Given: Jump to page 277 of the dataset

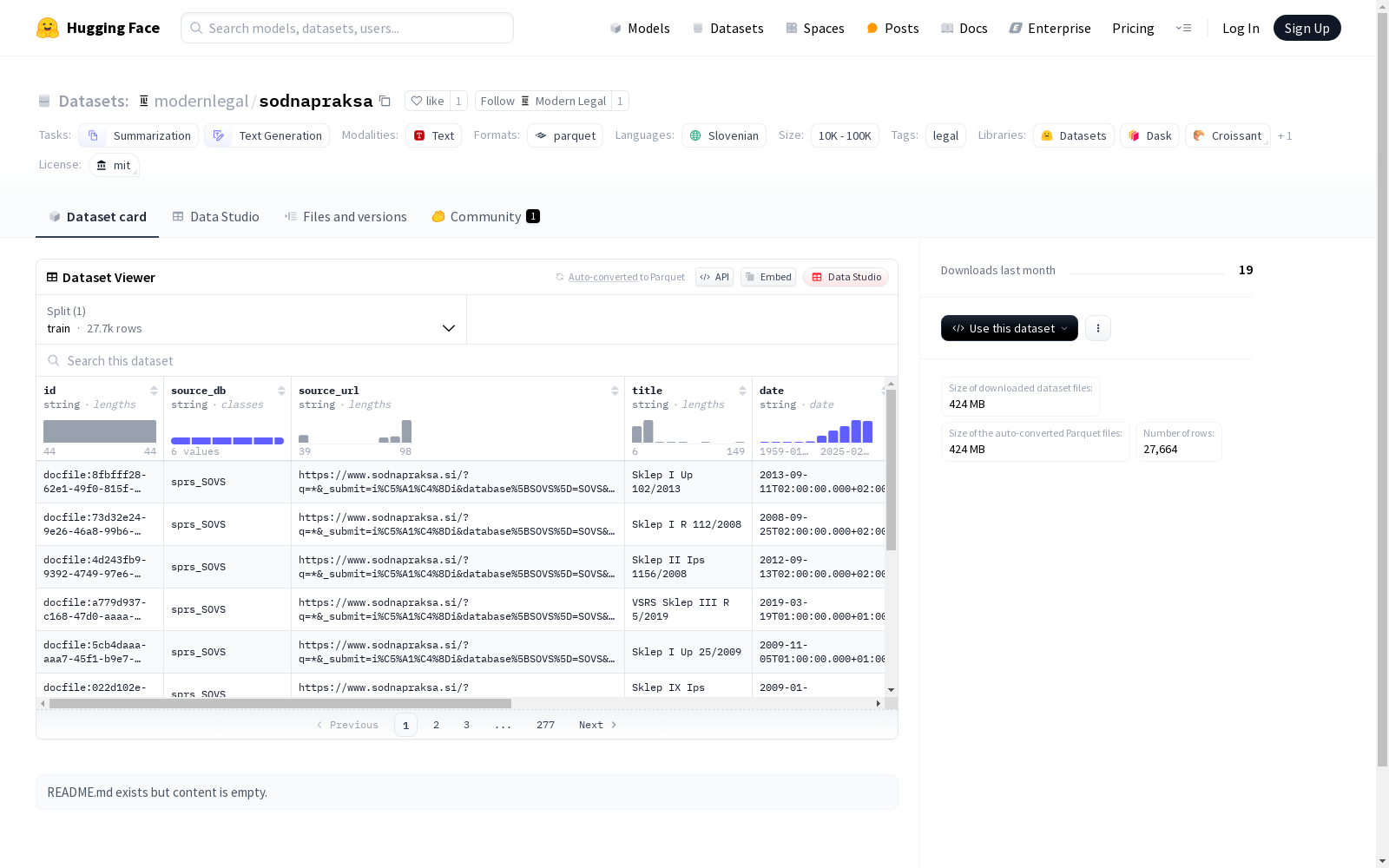Looking at the screenshot, I should coord(545,725).
